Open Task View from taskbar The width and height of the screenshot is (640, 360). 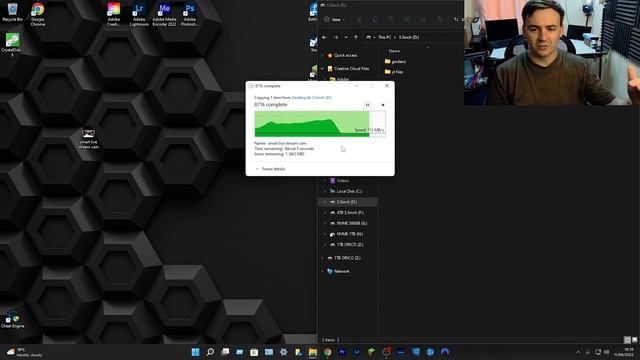click(x=225, y=352)
